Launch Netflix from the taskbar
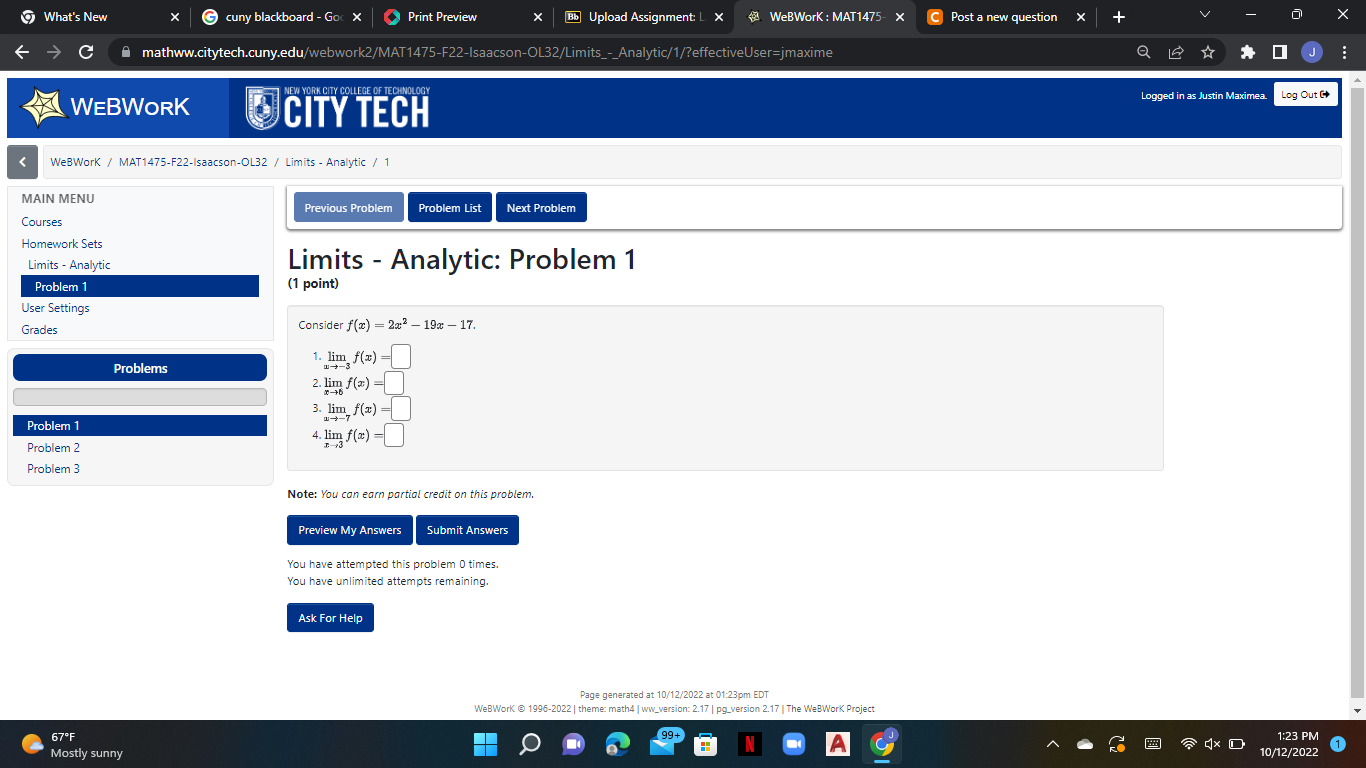1366x768 pixels. tap(749, 744)
